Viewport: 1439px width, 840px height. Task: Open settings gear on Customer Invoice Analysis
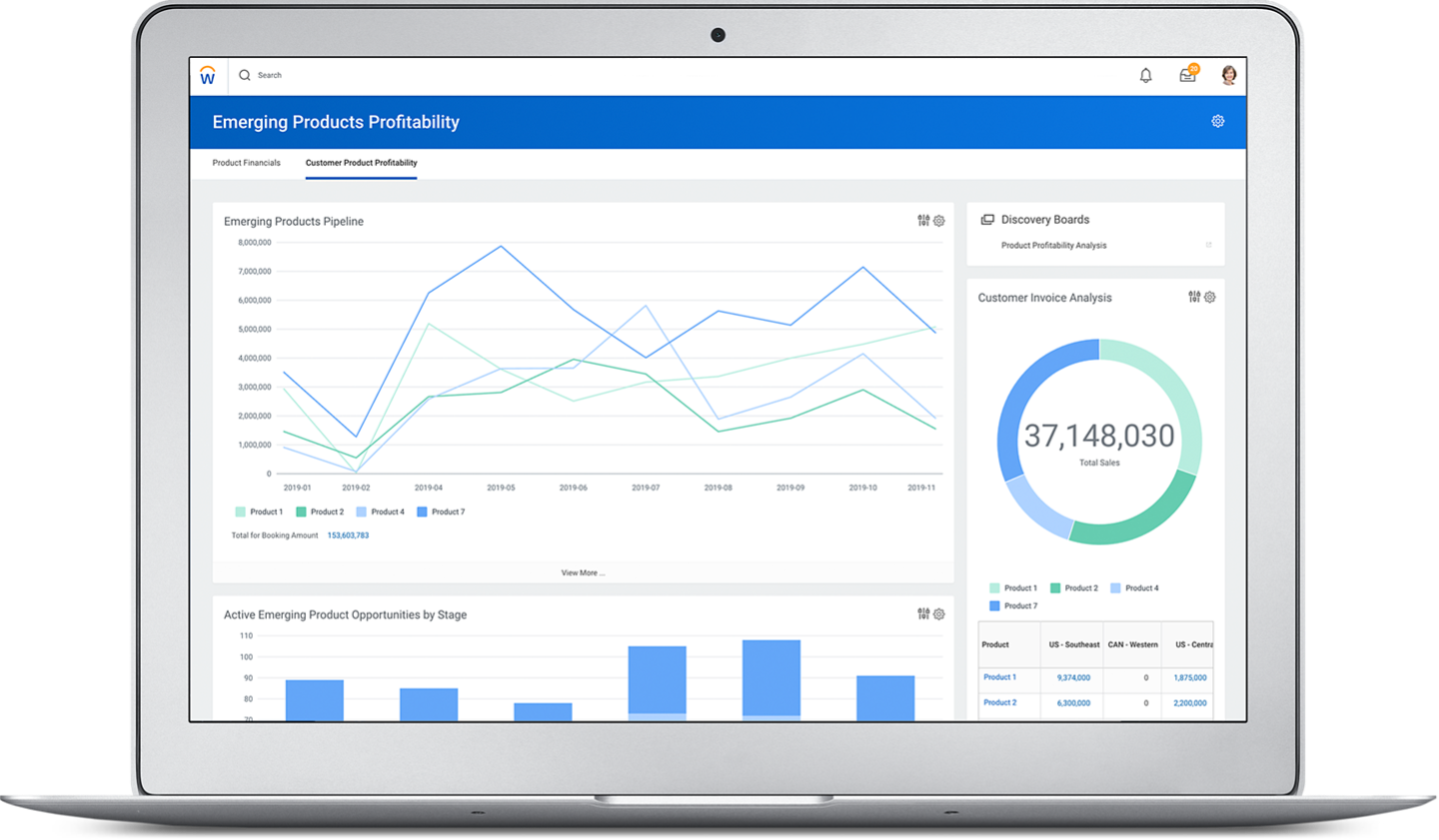(x=1210, y=297)
